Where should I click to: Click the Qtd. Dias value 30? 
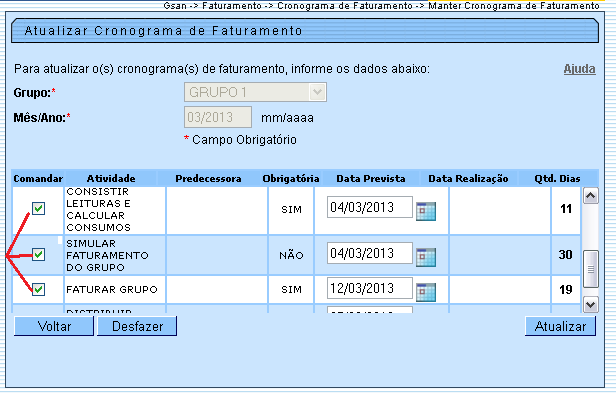point(565,255)
